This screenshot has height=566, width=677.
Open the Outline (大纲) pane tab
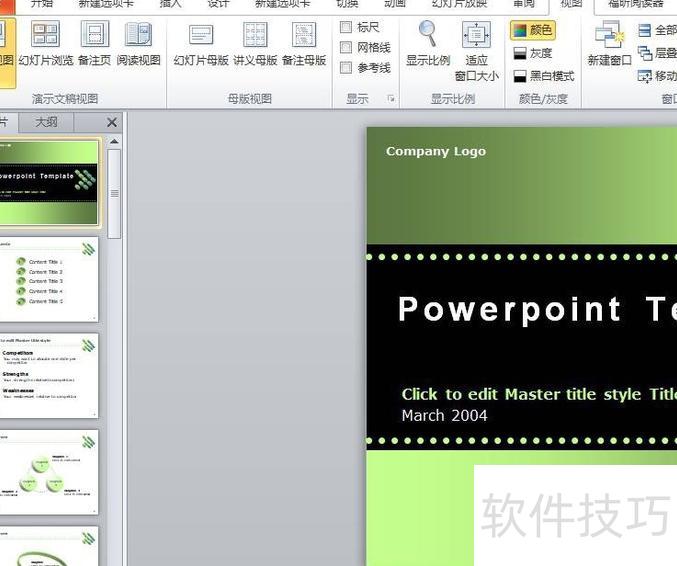click(46, 122)
